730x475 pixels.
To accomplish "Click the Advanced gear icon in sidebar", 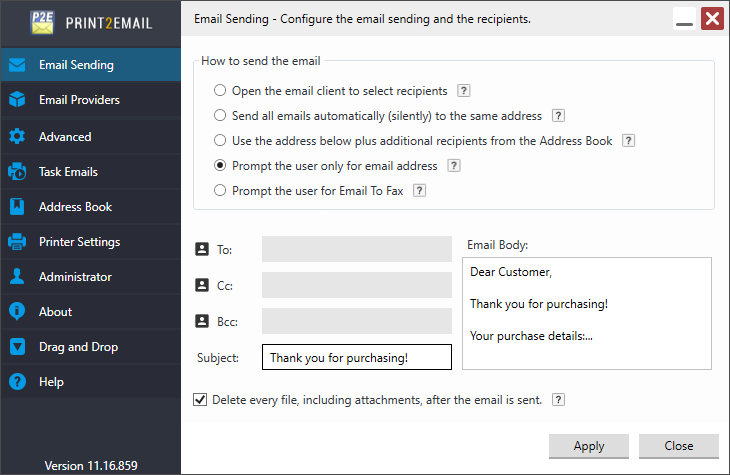I will tap(17, 137).
